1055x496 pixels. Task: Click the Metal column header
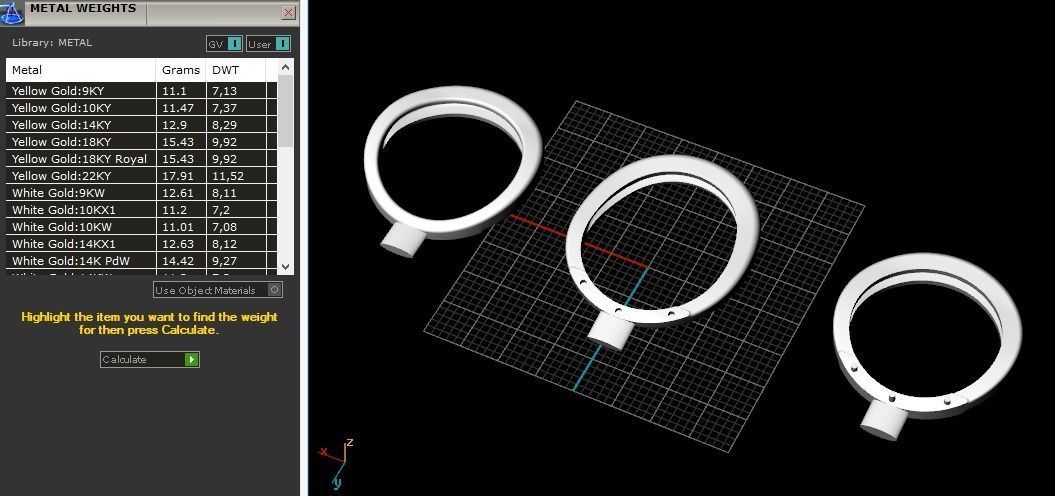pos(81,70)
